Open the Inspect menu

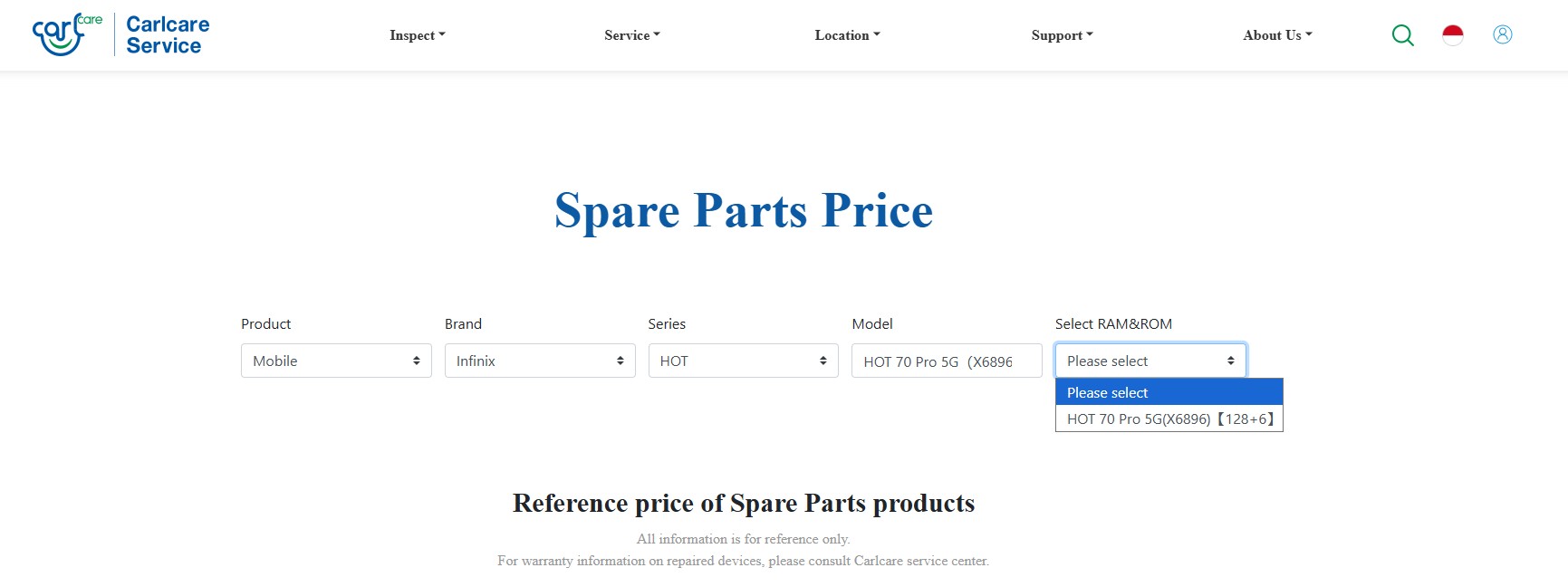point(417,35)
